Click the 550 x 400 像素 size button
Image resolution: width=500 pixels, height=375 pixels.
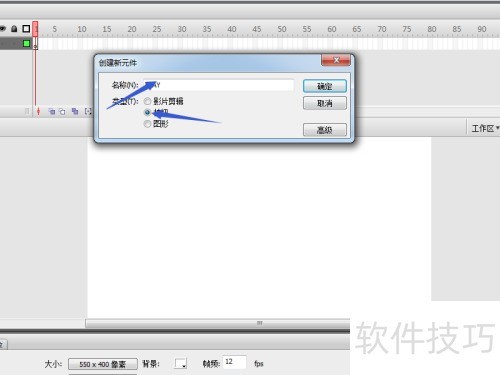click(103, 364)
